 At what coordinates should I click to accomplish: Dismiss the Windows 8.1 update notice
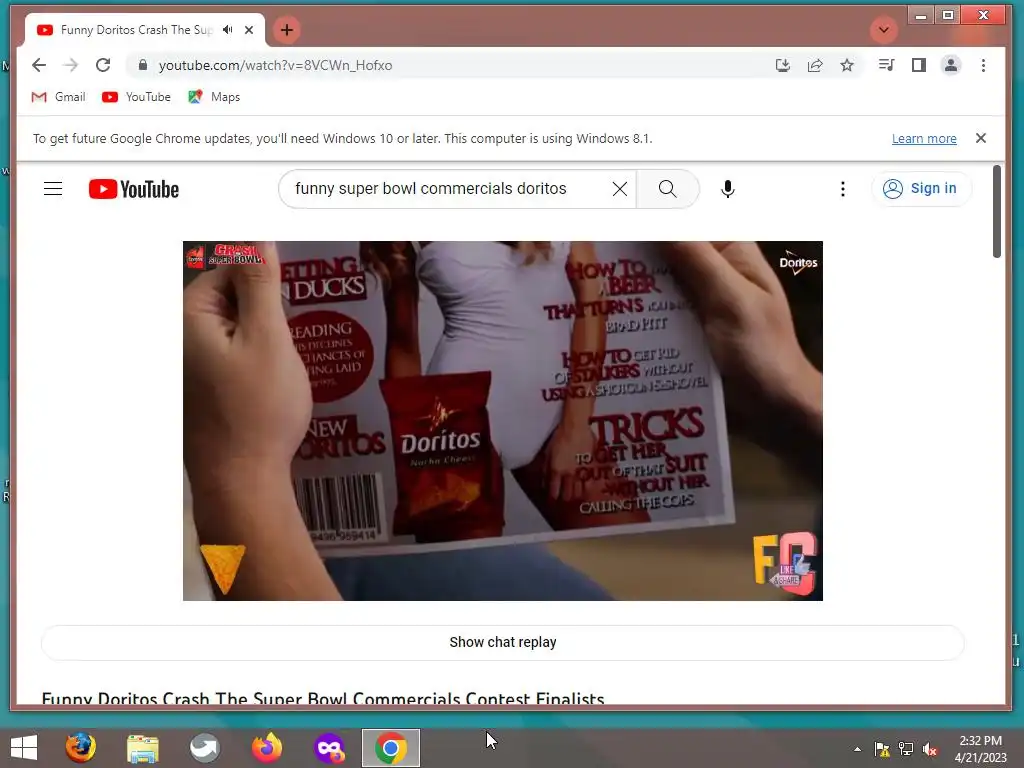[x=980, y=138]
